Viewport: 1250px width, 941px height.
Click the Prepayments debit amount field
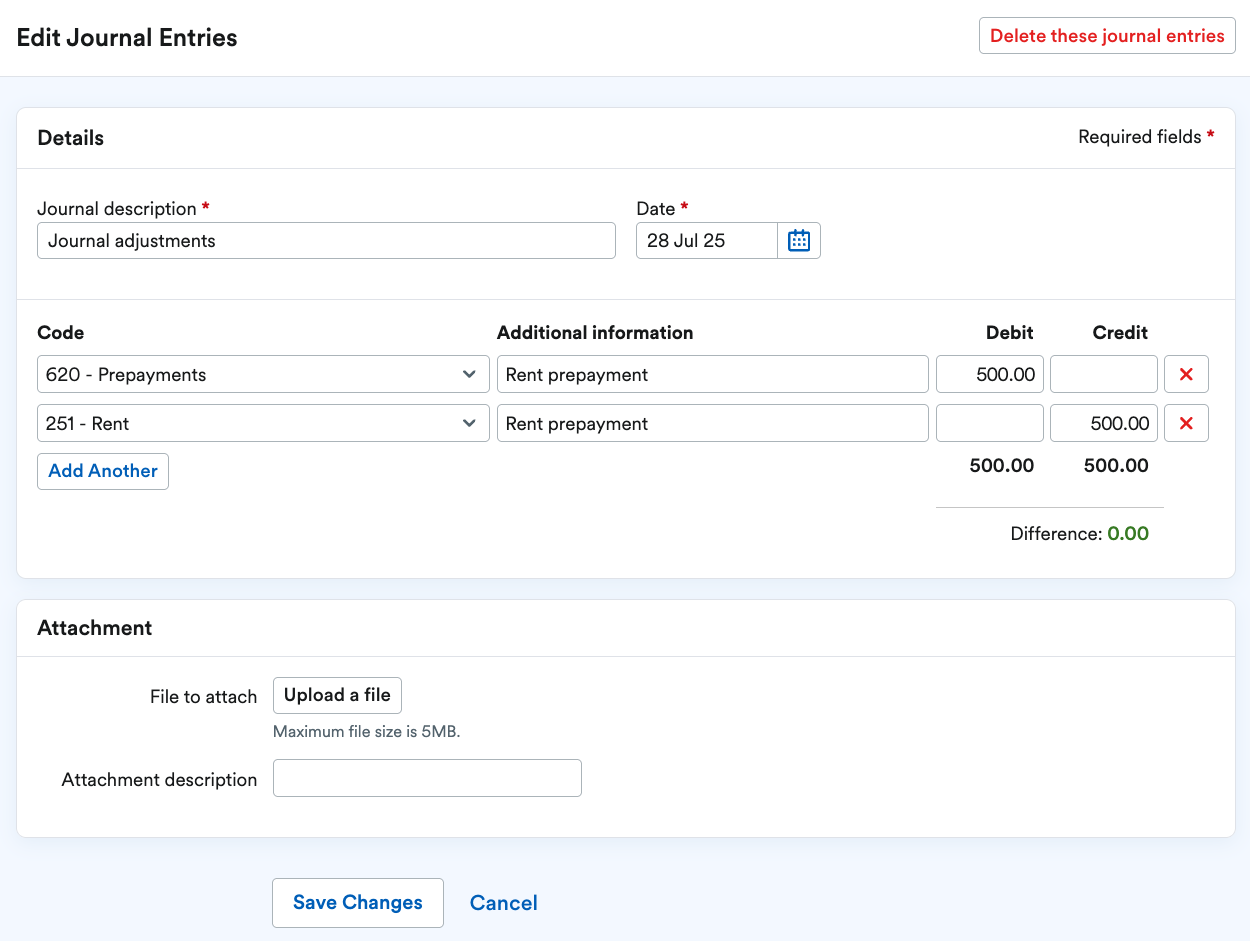point(989,375)
